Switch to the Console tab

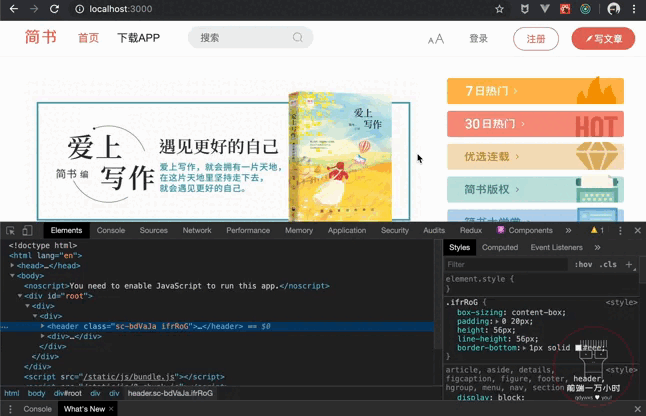tap(111, 231)
